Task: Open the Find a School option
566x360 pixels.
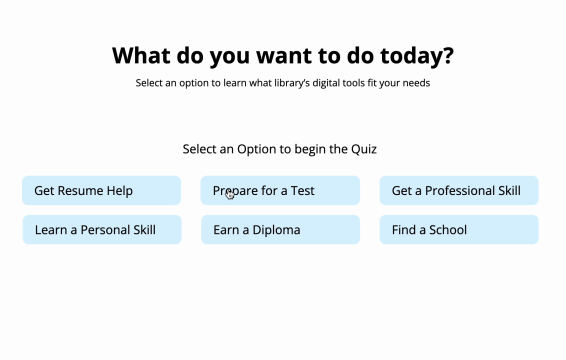Action: pos(459,230)
